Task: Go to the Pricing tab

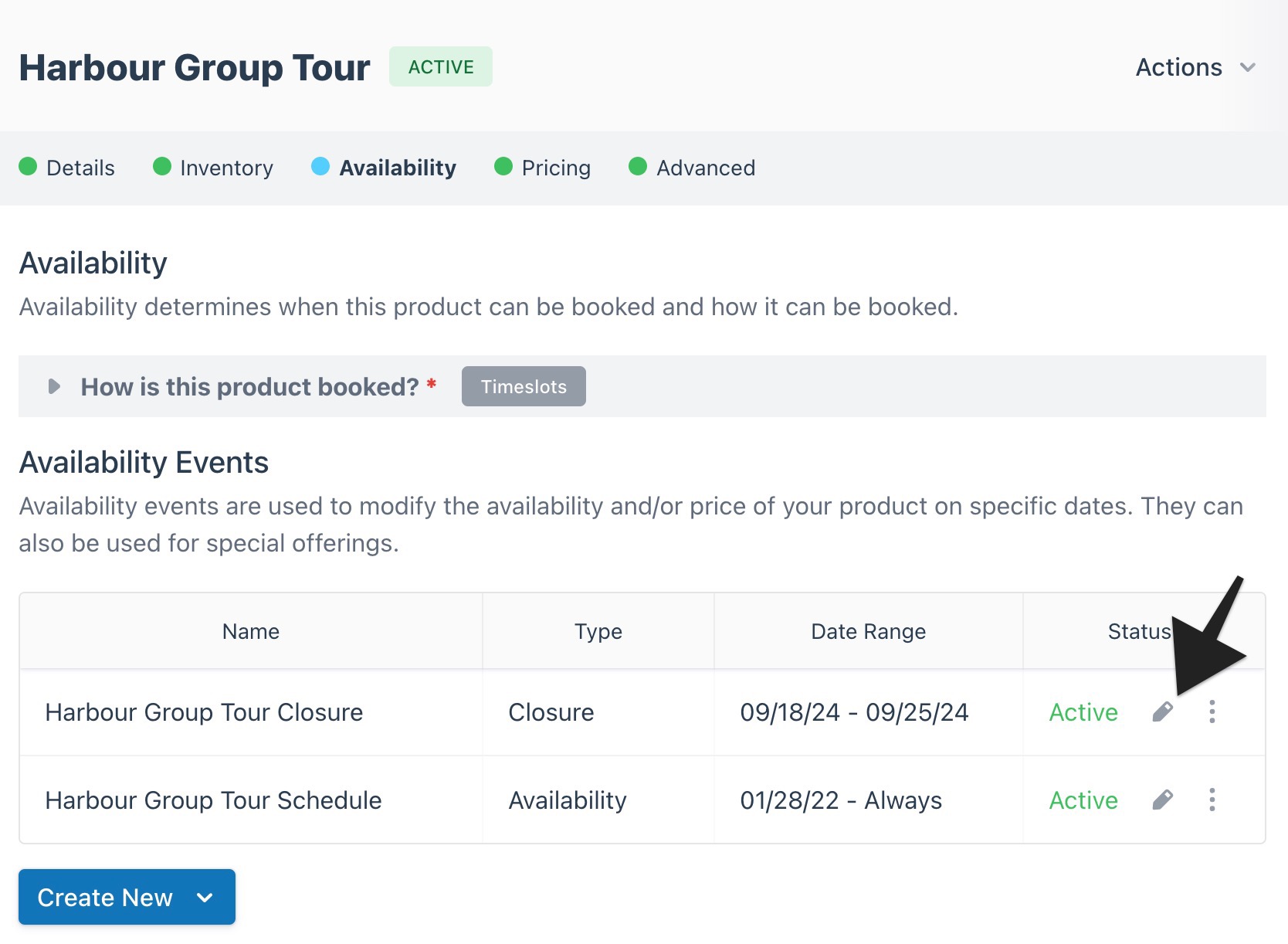Action: pyautogui.click(x=542, y=168)
